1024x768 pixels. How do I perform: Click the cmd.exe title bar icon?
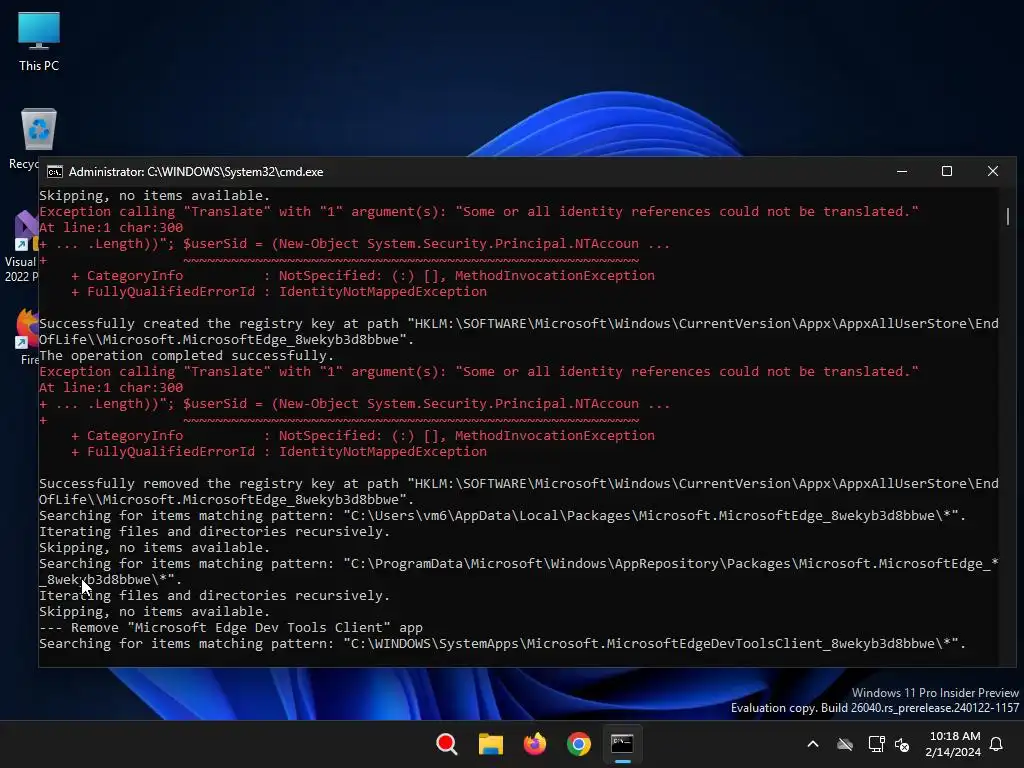coord(55,172)
